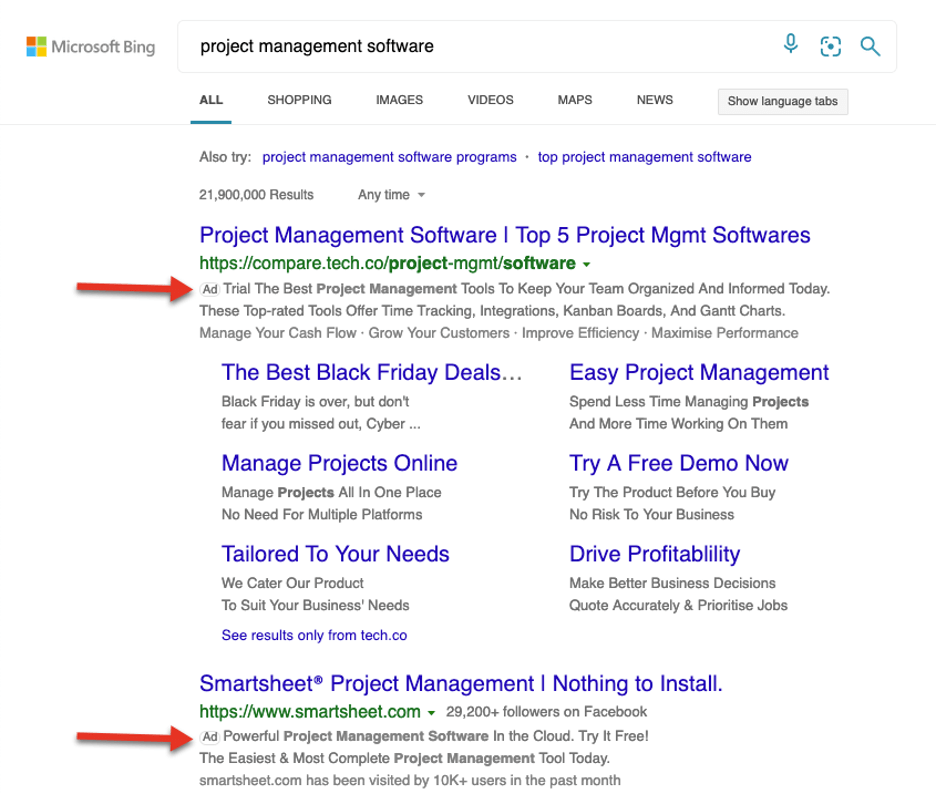Click 'Quote Accurately & Prioritise Jobs' text
The image size is (936, 794).
click(x=678, y=605)
